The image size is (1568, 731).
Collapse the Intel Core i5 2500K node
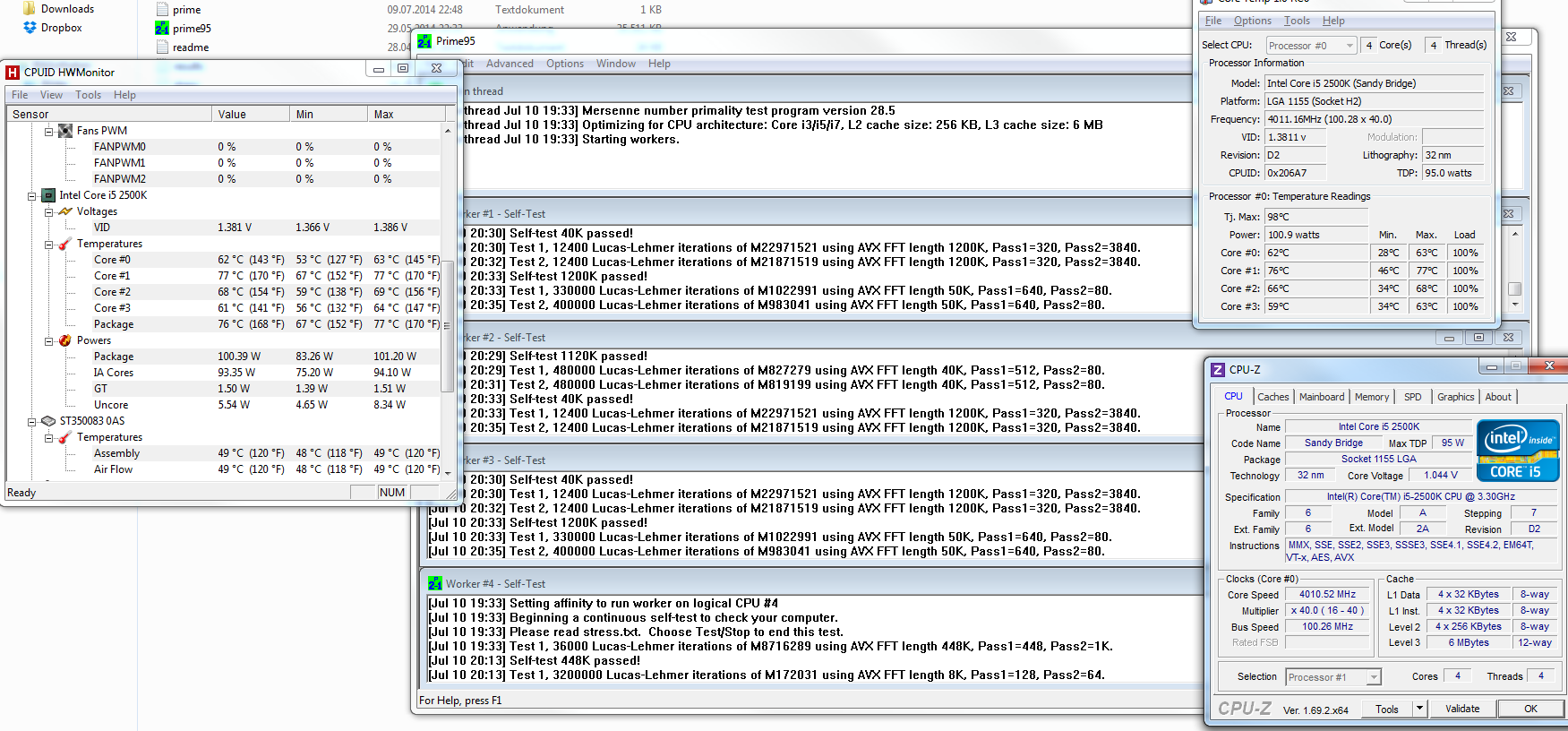32,195
